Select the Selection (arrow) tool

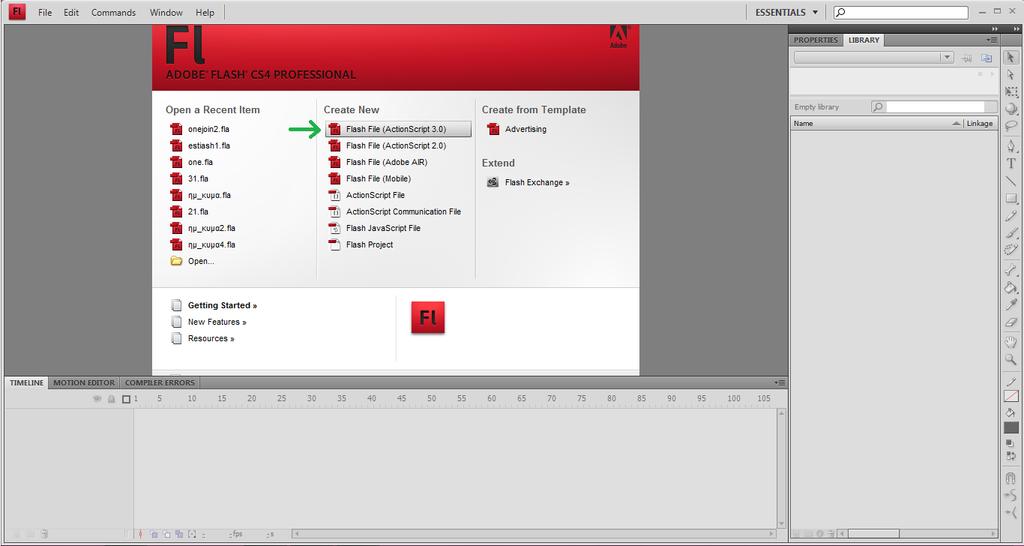coord(1011,57)
